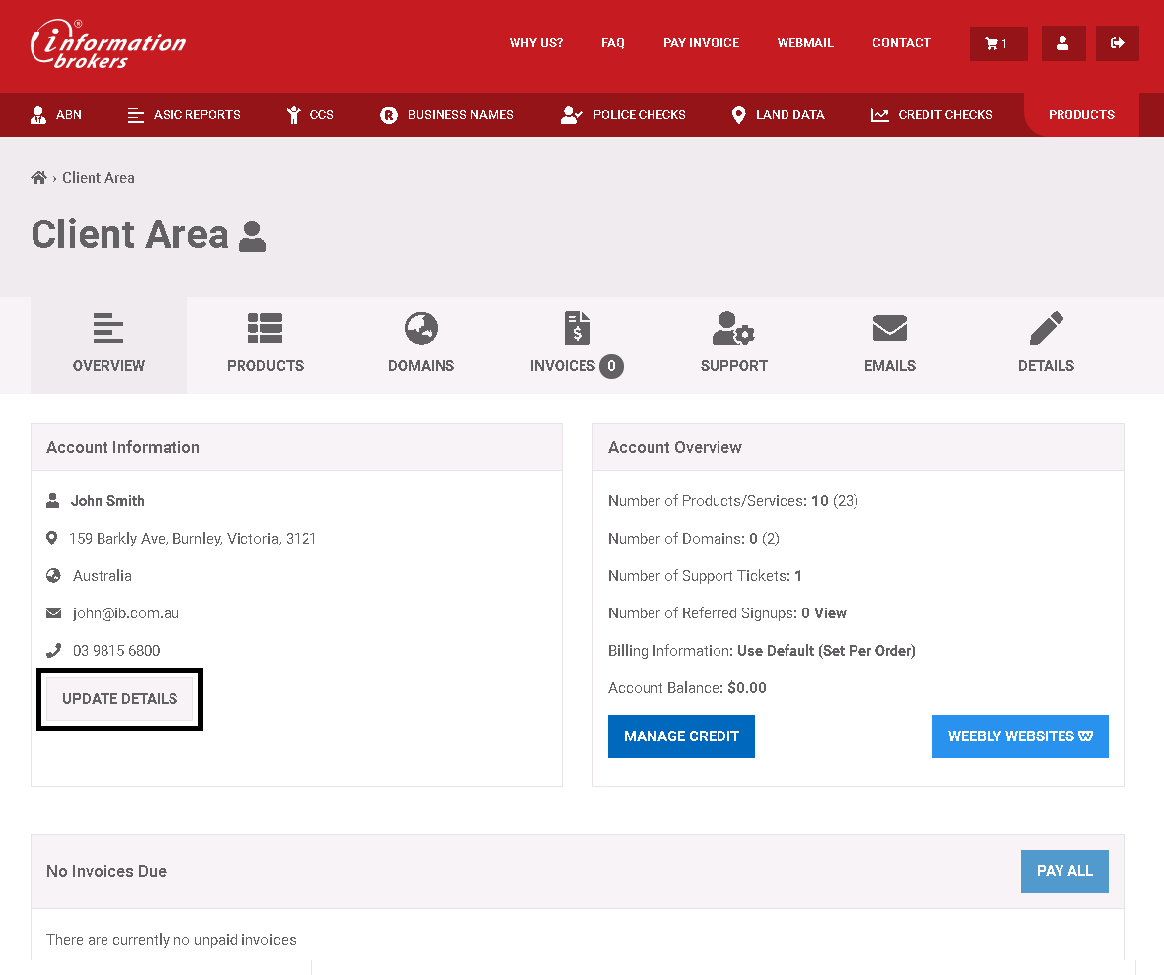Select the PRODUCTS tab in red navbar
1164x975 pixels.
click(x=1082, y=115)
